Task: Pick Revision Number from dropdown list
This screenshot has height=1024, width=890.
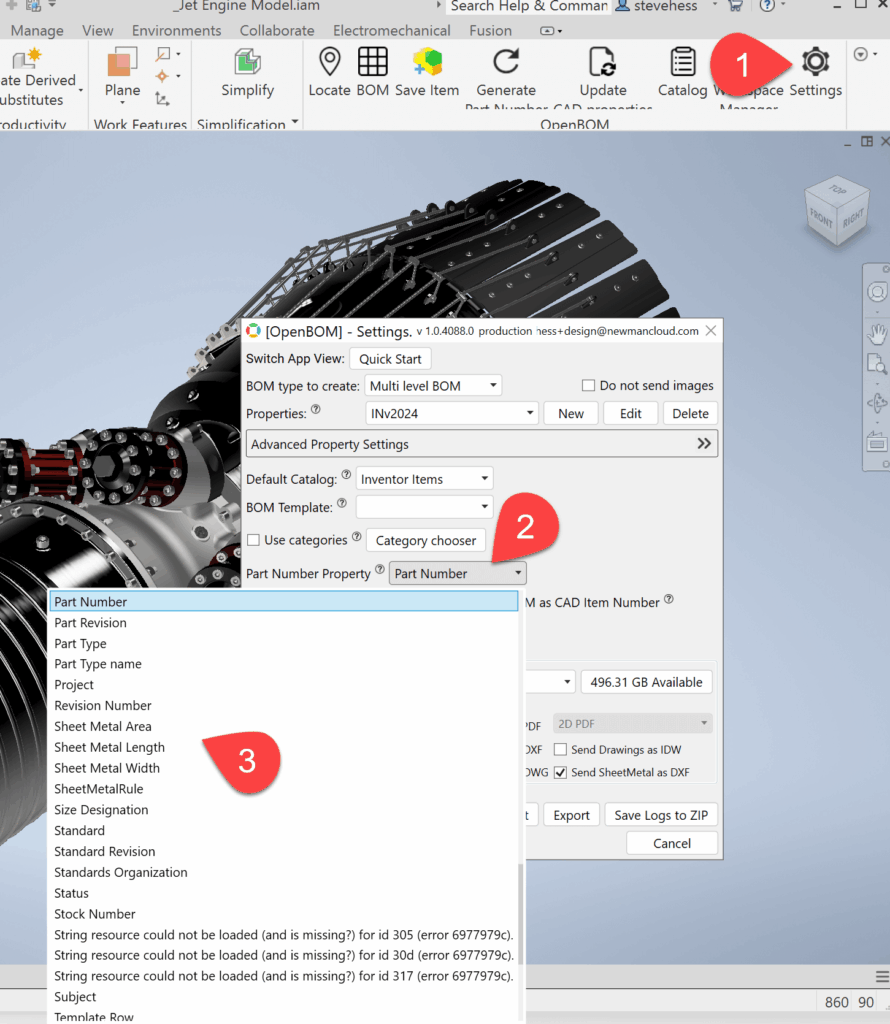Action: pos(283,705)
